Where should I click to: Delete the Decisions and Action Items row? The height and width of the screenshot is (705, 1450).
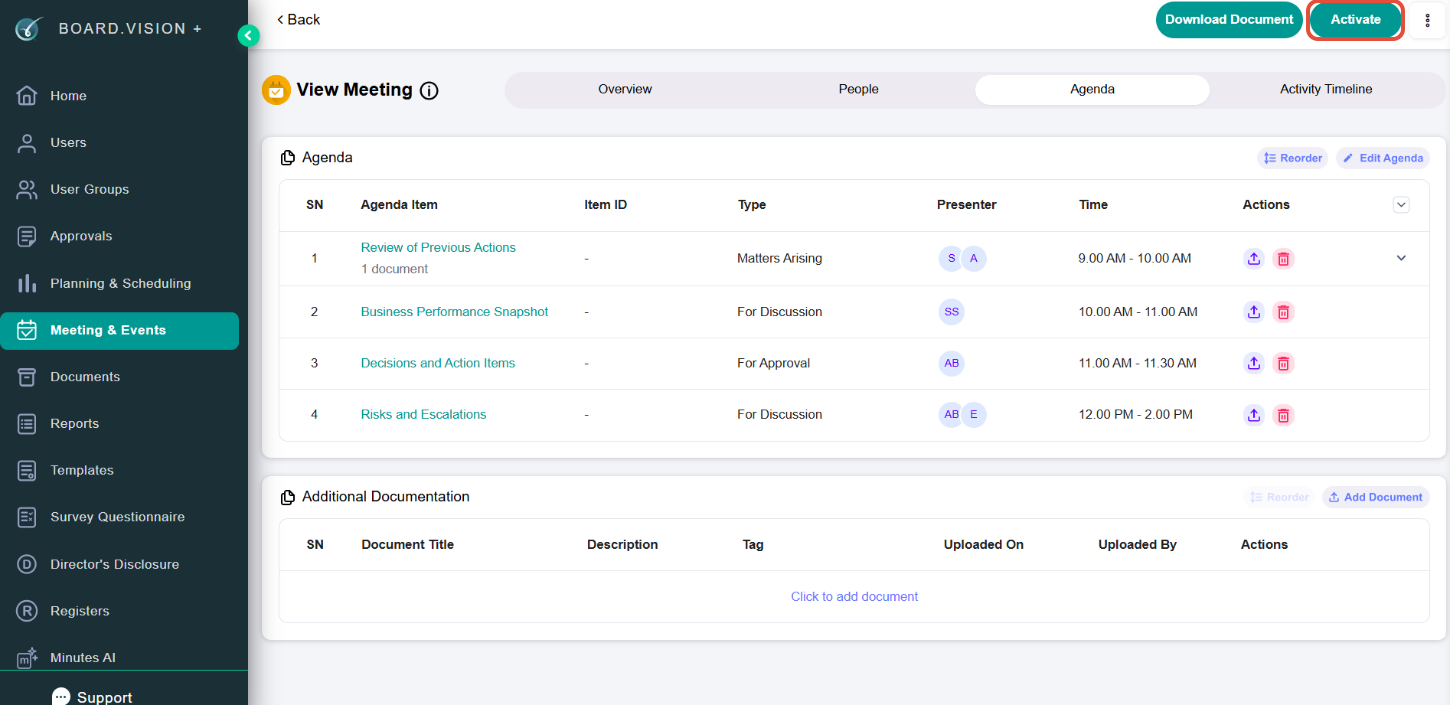(1284, 363)
